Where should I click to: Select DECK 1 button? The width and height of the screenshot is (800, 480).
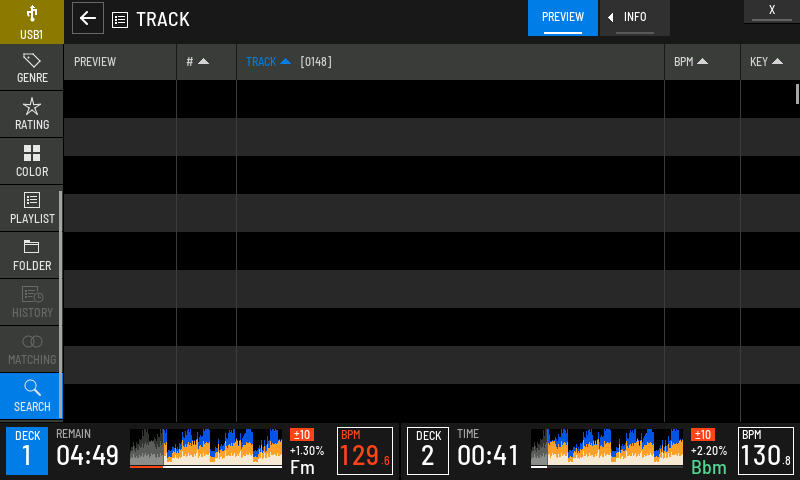27,451
